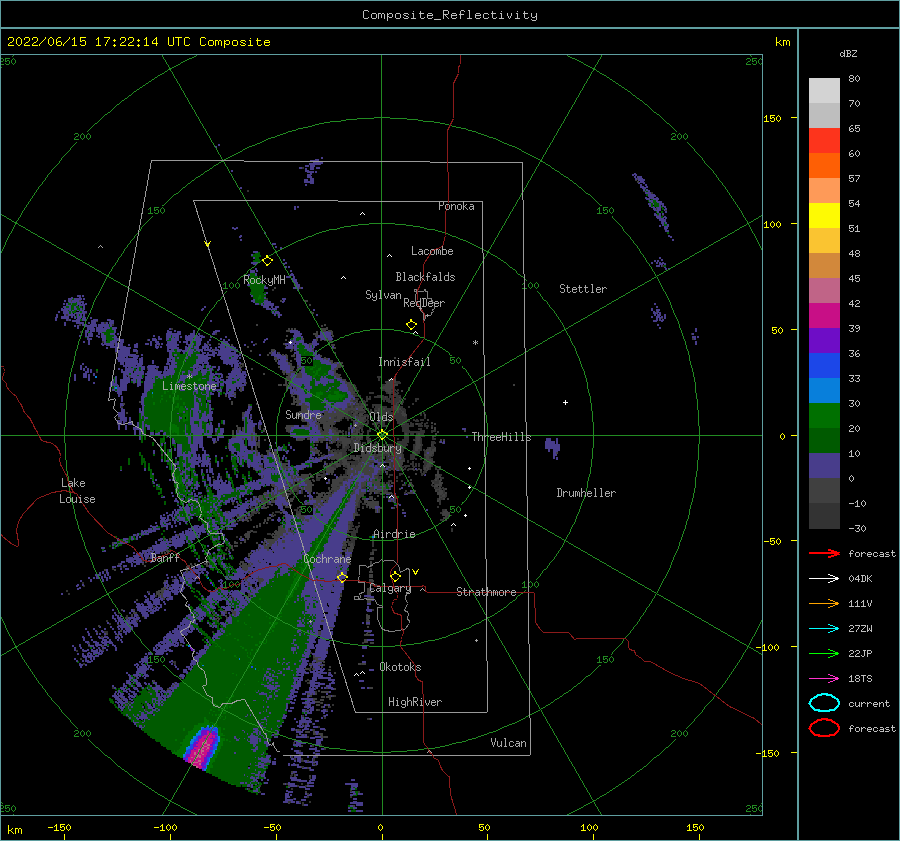This screenshot has width=900, height=841.
Task: Click the Limestone label
Action: 189,386
